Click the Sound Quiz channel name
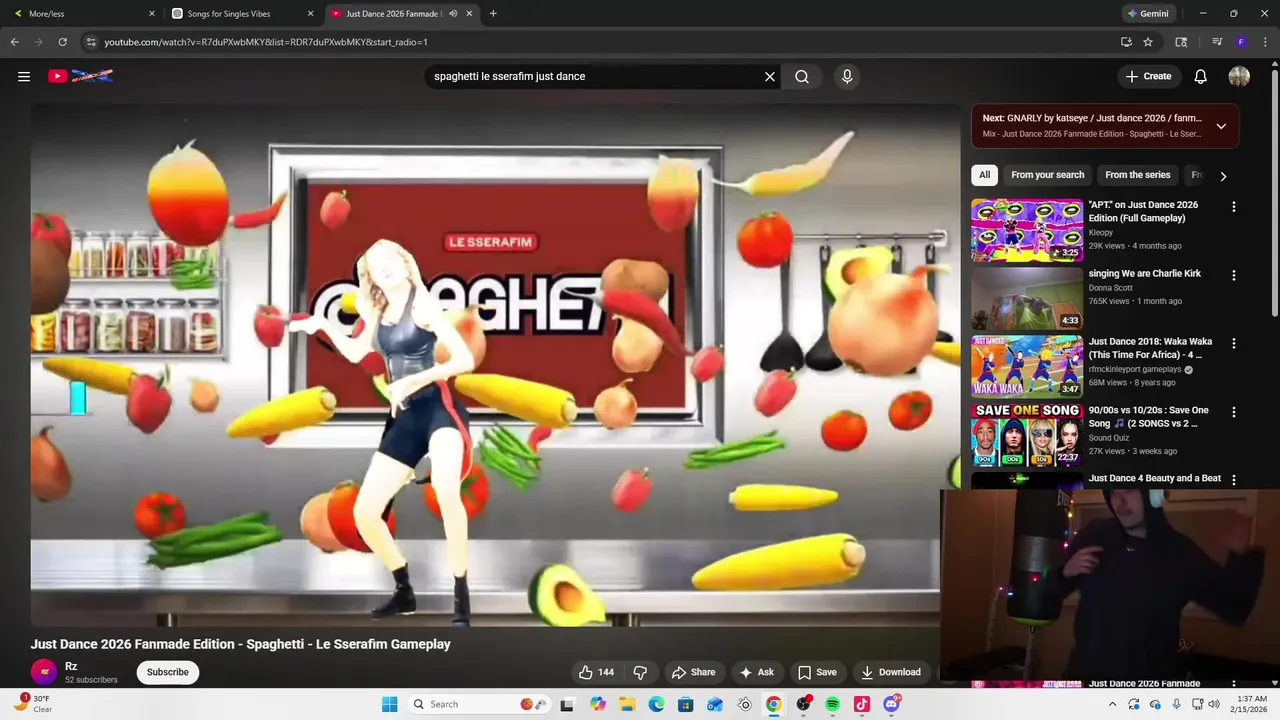Image resolution: width=1280 pixels, height=720 pixels. pos(1111,437)
